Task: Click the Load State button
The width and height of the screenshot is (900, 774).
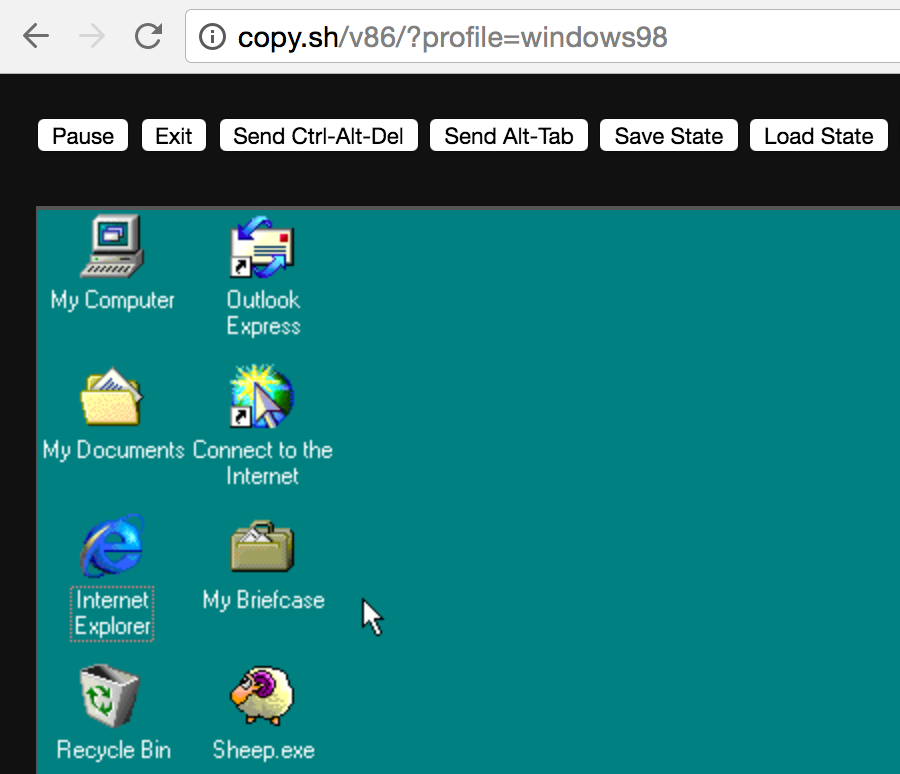Action: pyautogui.click(x=818, y=136)
